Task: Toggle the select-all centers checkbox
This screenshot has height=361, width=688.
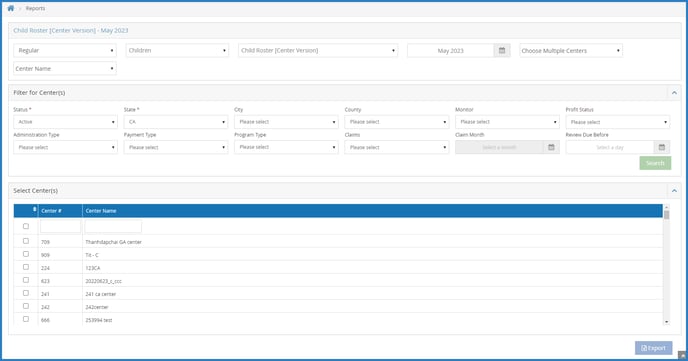Action: (26, 226)
